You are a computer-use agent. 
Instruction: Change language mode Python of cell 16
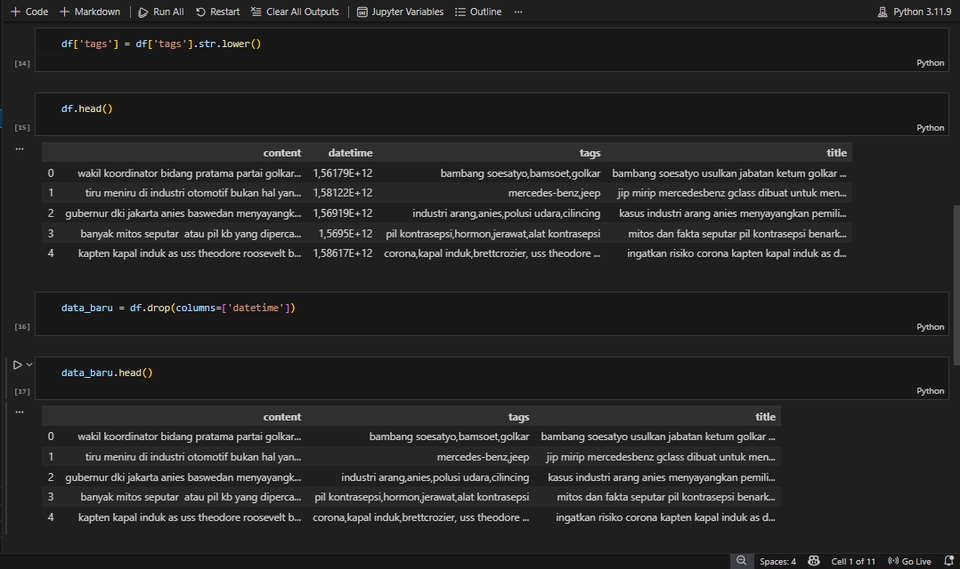point(930,327)
